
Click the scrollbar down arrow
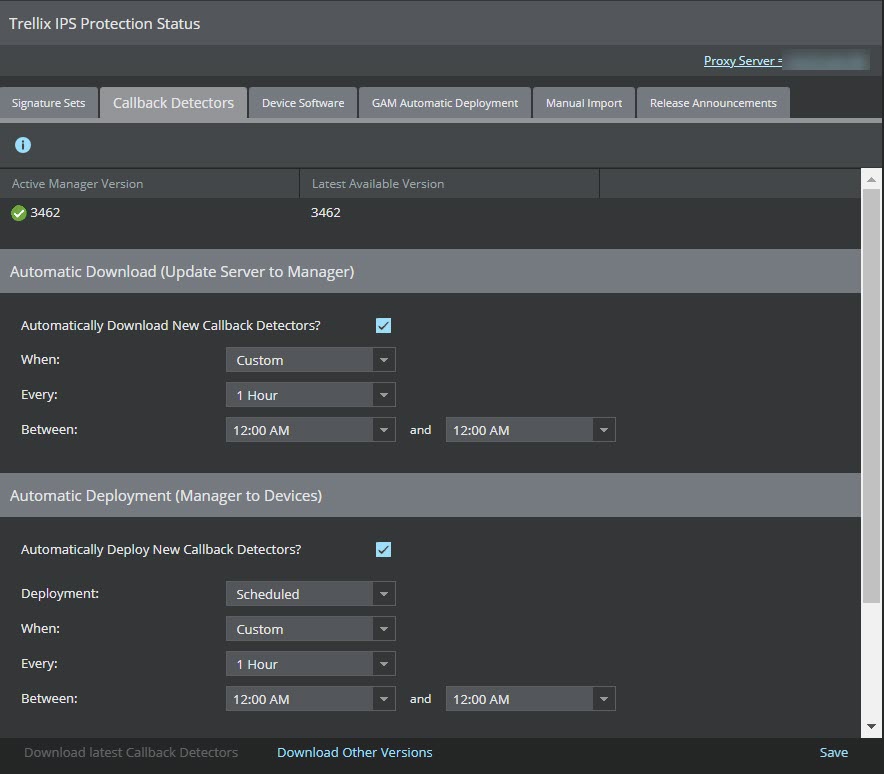tap(871, 727)
